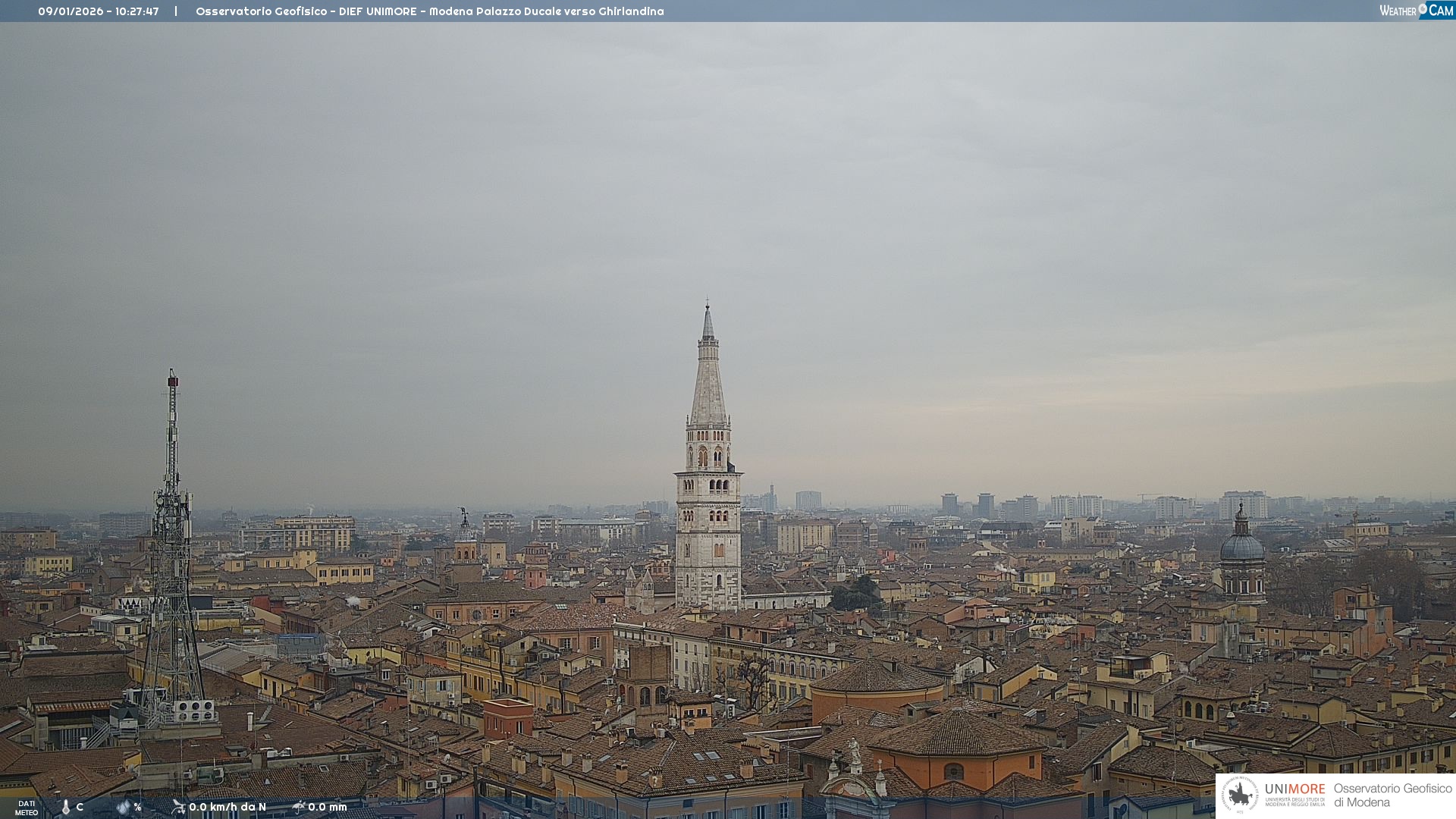Click the date and time stamp
Viewport: 1456px width, 819px height.
pos(99,11)
